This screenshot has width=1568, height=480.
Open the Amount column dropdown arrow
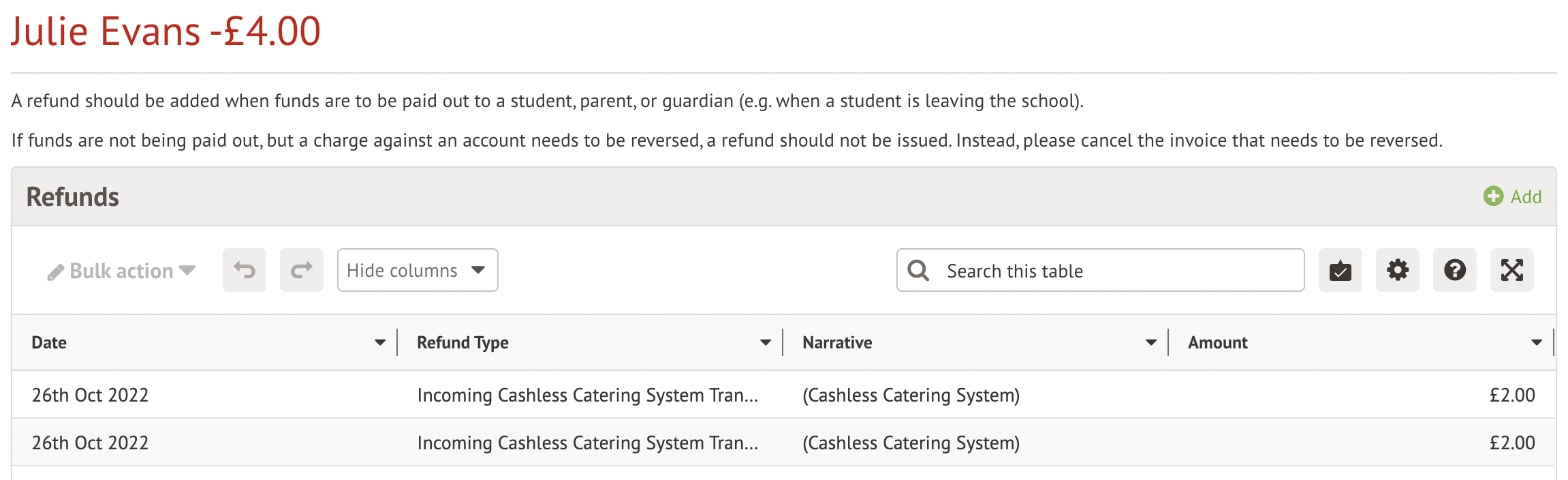pos(1536,342)
